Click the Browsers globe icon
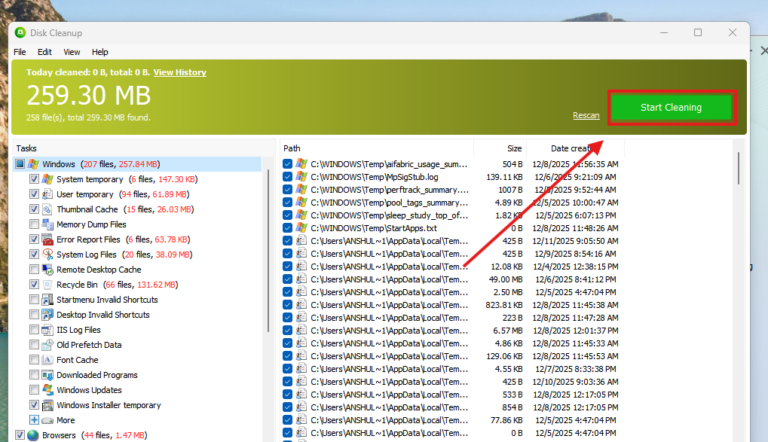Image resolution: width=768 pixels, height=442 pixels. [x=33, y=435]
